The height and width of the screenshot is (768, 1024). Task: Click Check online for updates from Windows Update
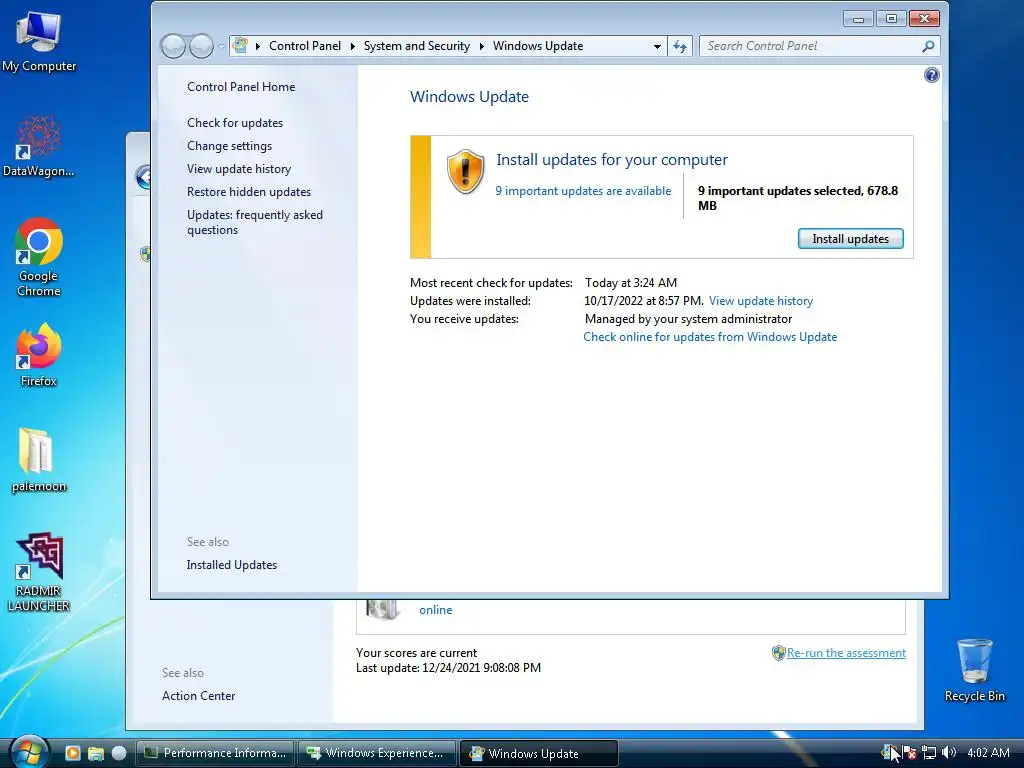click(x=710, y=337)
